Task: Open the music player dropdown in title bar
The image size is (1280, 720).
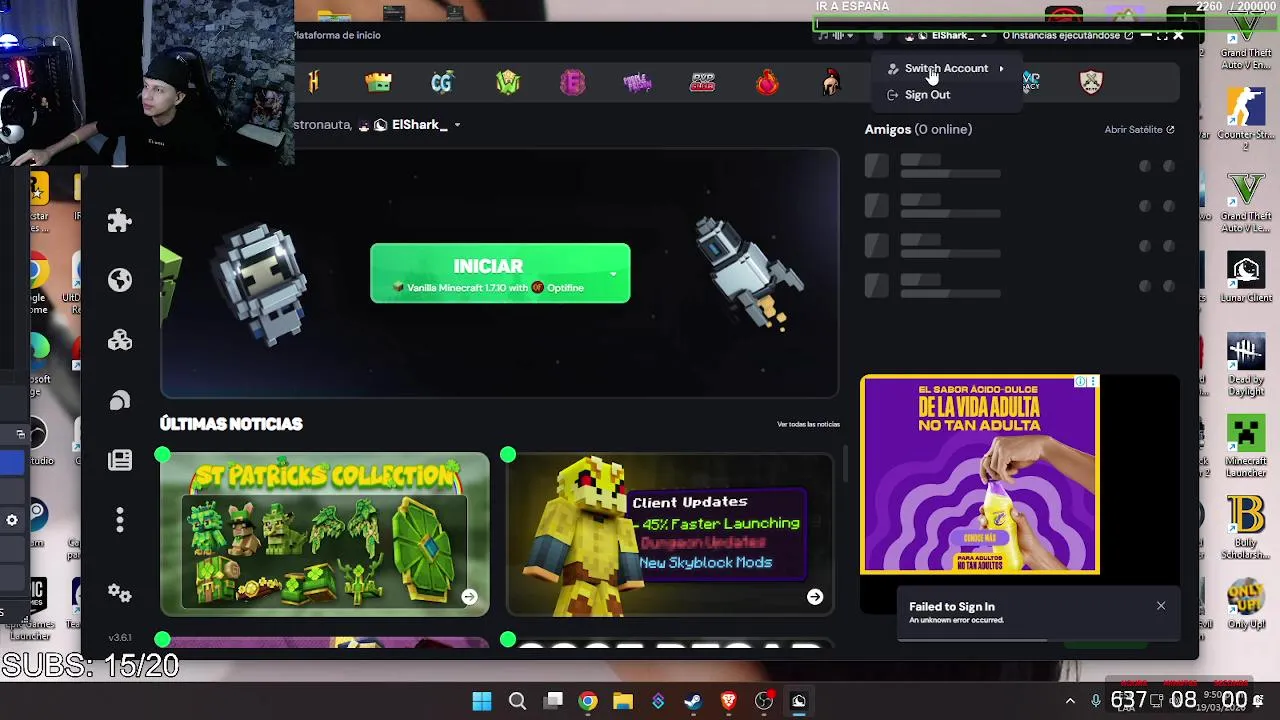Action: tap(836, 36)
